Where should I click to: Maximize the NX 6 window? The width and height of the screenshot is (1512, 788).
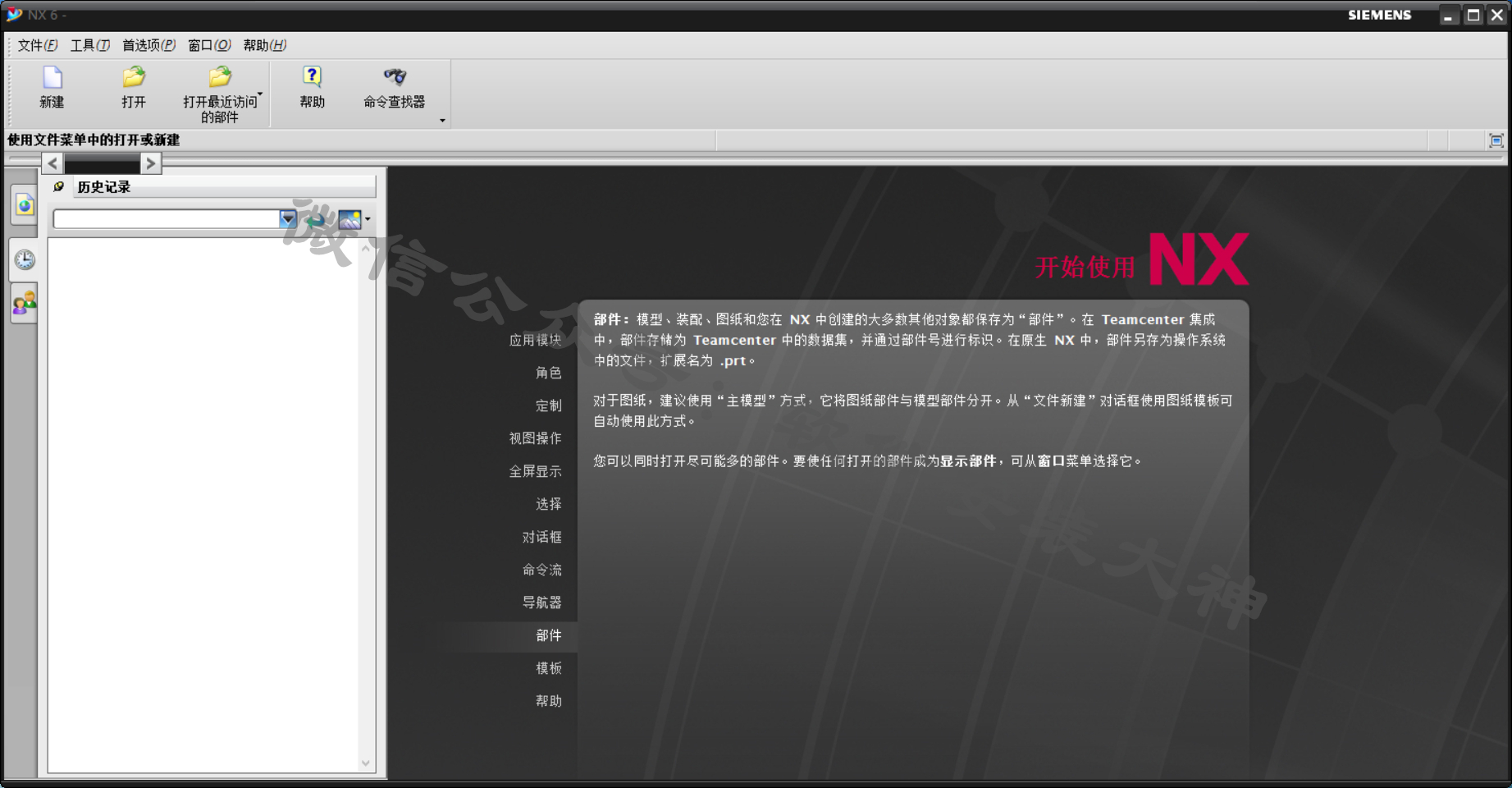(x=1473, y=15)
